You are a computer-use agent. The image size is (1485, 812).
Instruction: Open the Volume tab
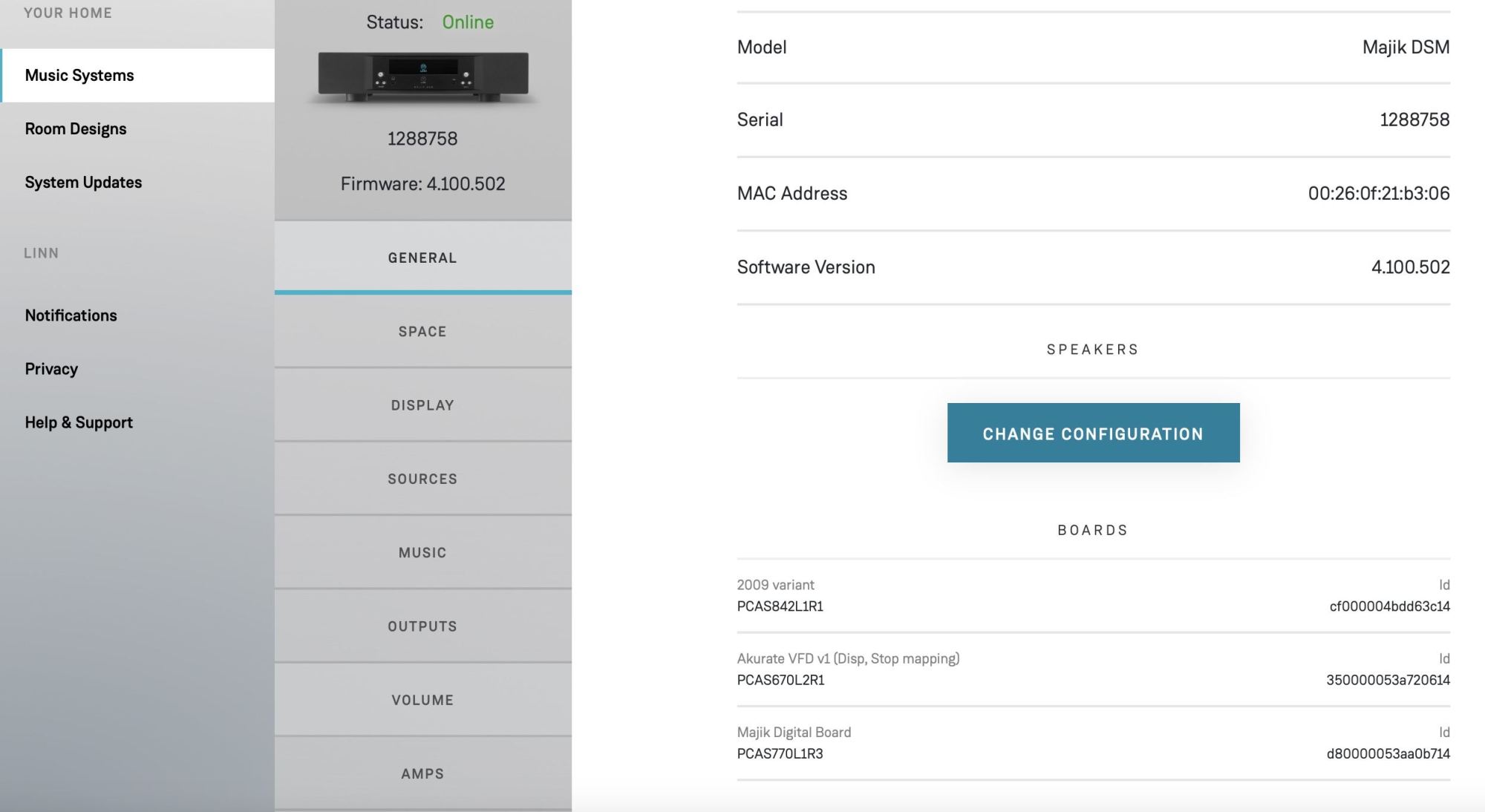coord(422,700)
